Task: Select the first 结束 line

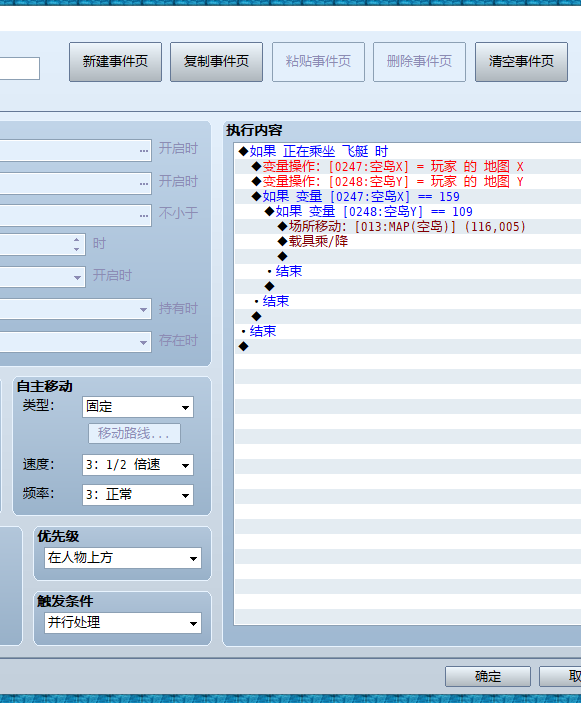Action: 408,271
